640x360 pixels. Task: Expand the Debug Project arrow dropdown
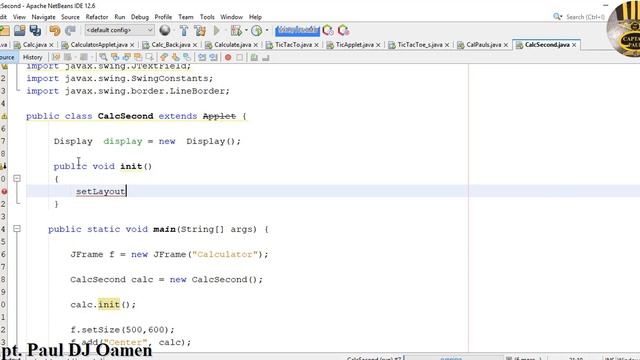click(x=246, y=30)
